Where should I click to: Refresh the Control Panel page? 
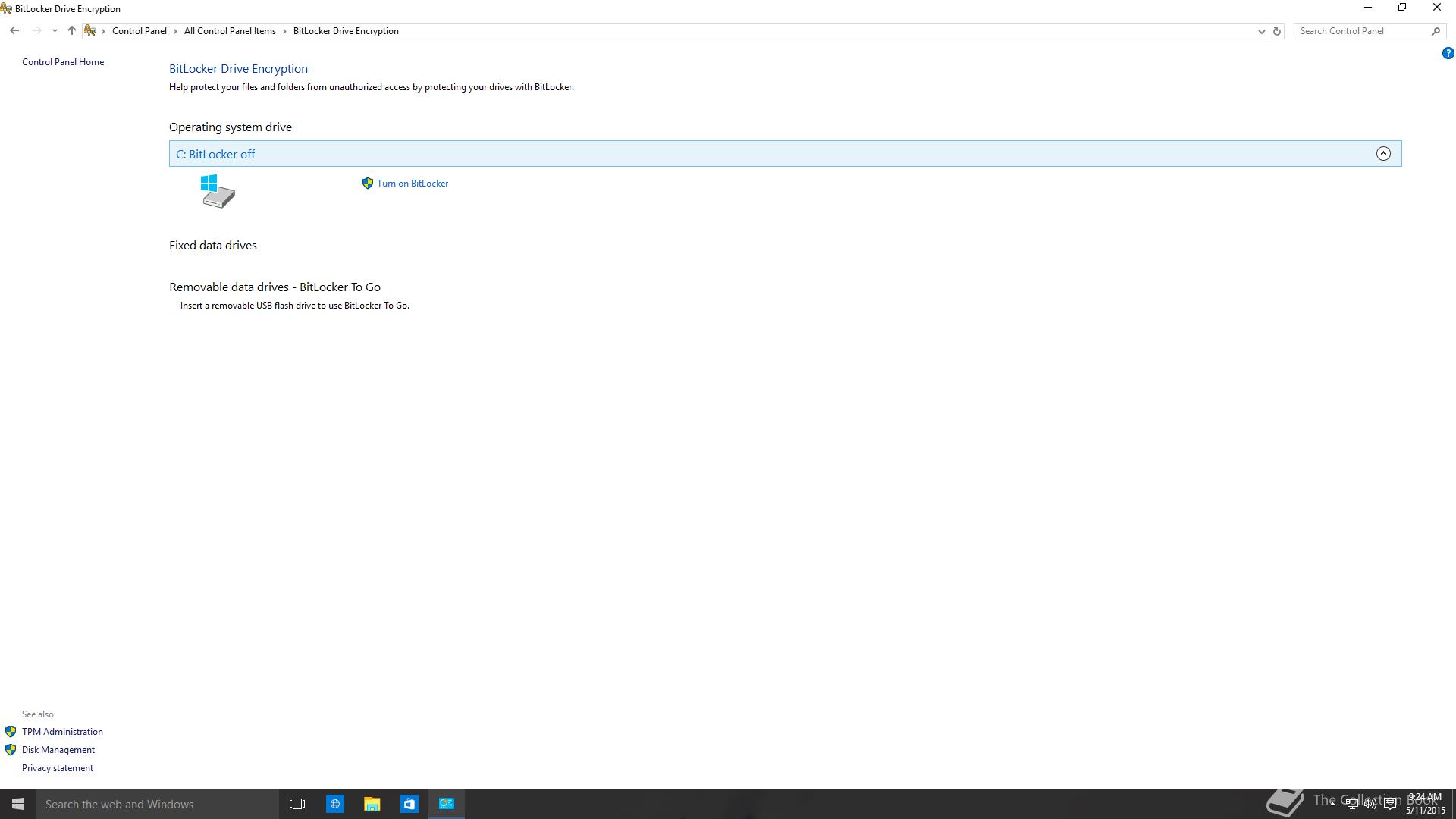(1277, 31)
